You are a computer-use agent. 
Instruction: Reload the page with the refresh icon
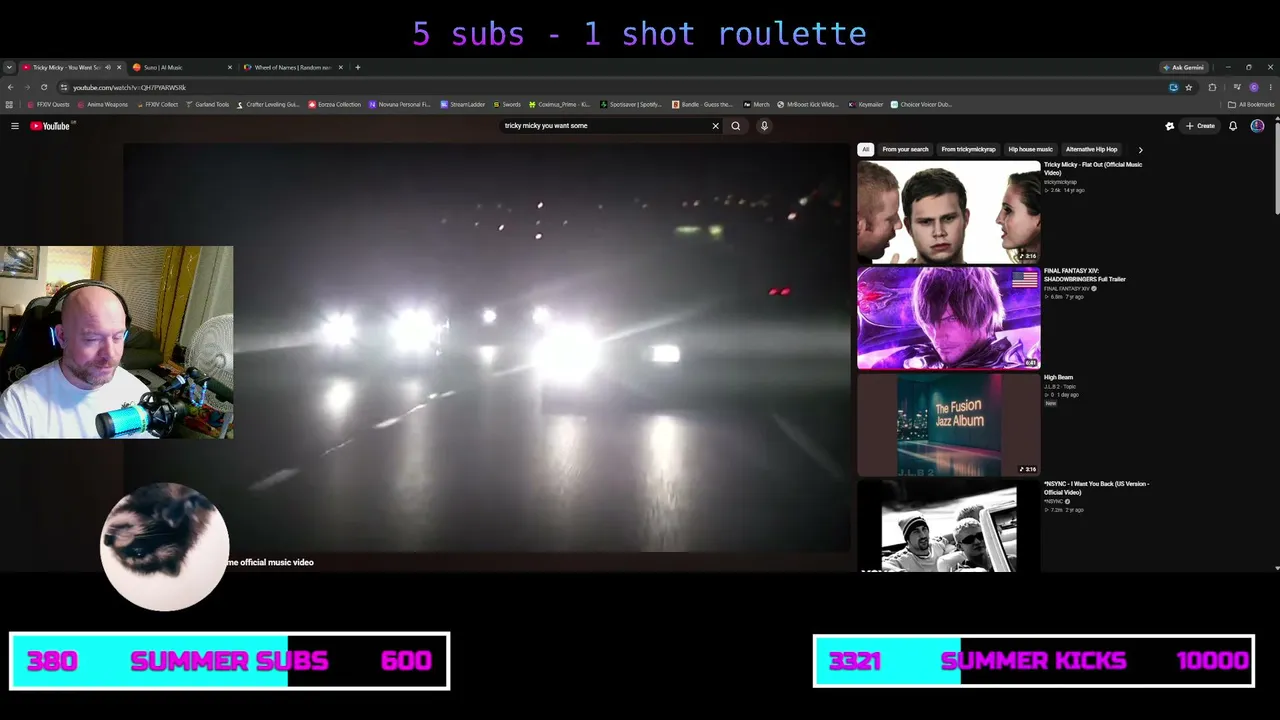[x=44, y=87]
